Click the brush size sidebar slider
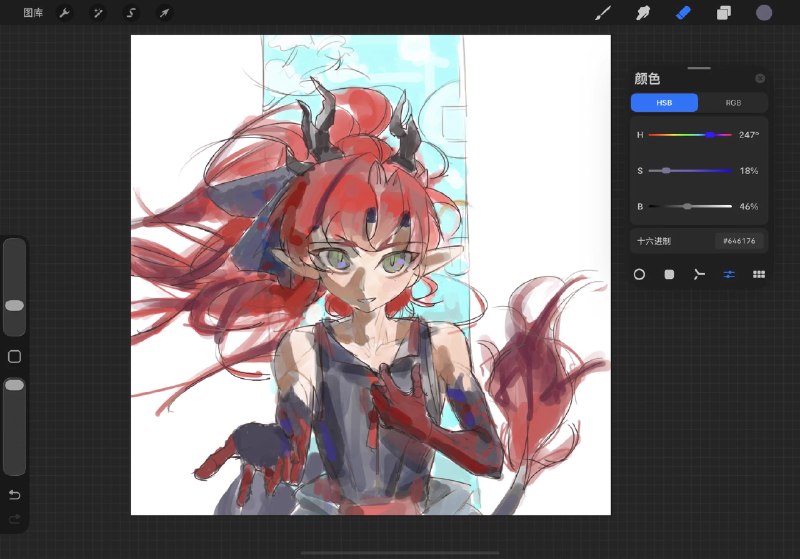The image size is (800, 559). (14, 287)
